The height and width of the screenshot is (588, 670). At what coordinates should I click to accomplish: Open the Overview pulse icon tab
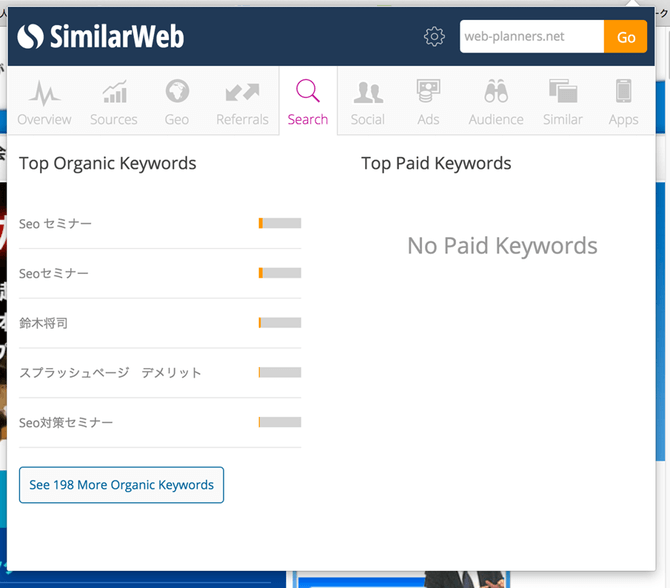pos(44,93)
